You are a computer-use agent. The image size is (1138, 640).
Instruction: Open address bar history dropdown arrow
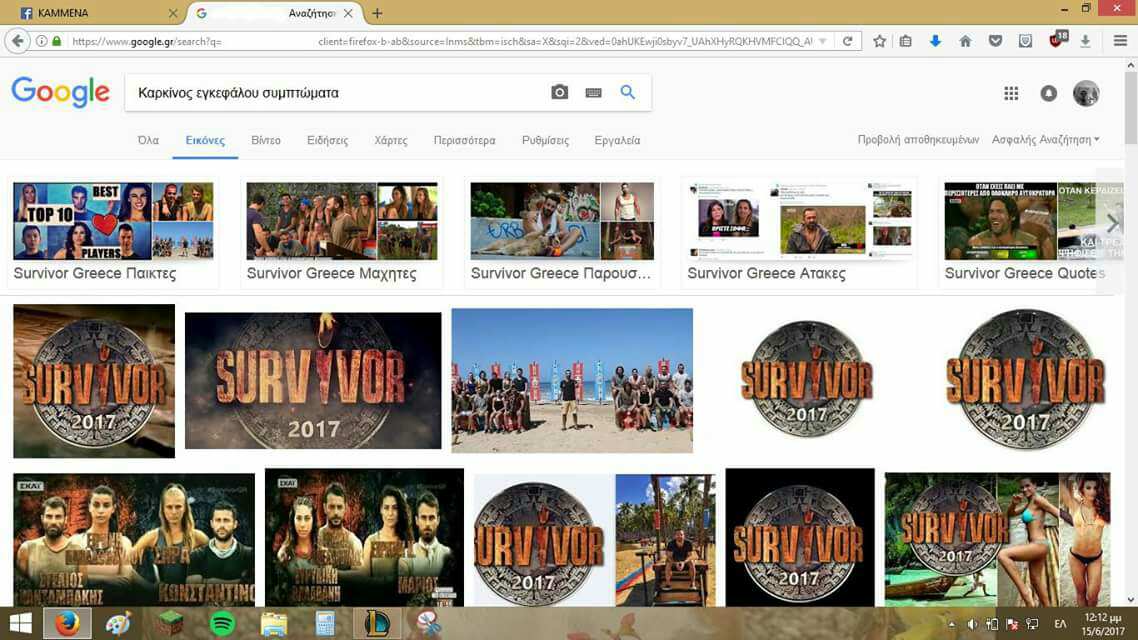pos(822,41)
